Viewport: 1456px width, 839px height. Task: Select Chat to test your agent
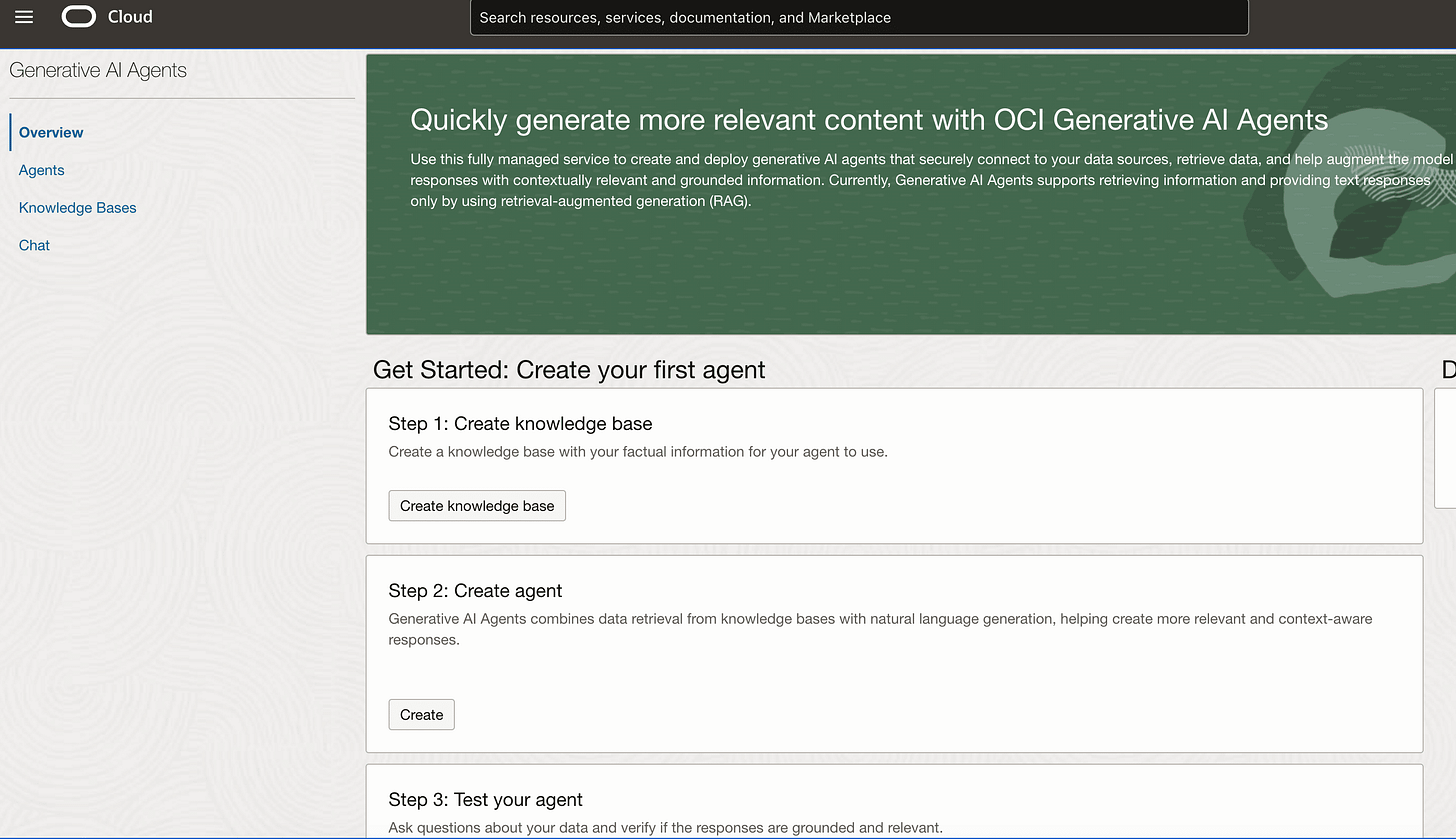(33, 245)
